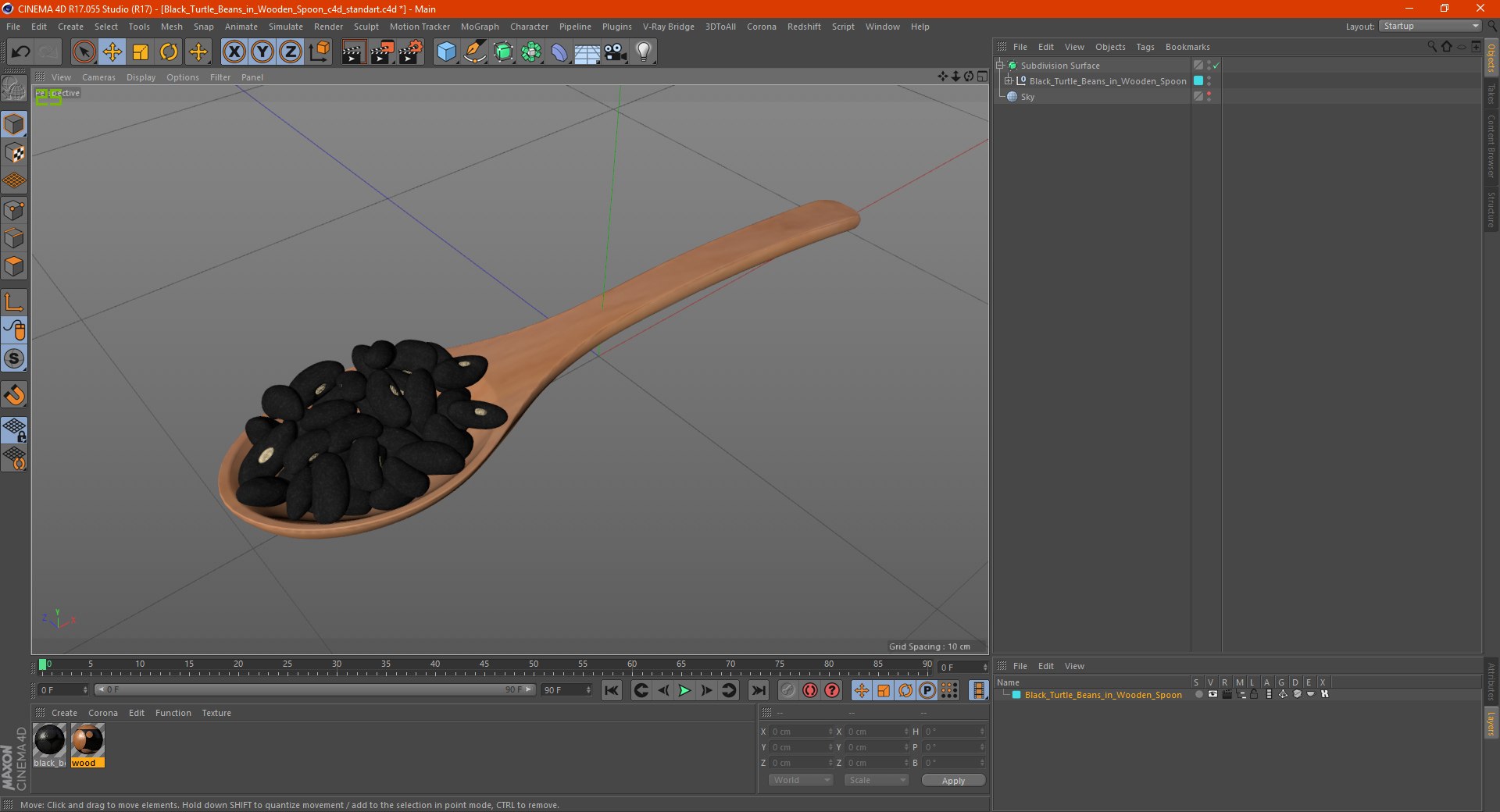Open the Object Manager Tags menu
The image size is (1500, 812).
[1145, 47]
